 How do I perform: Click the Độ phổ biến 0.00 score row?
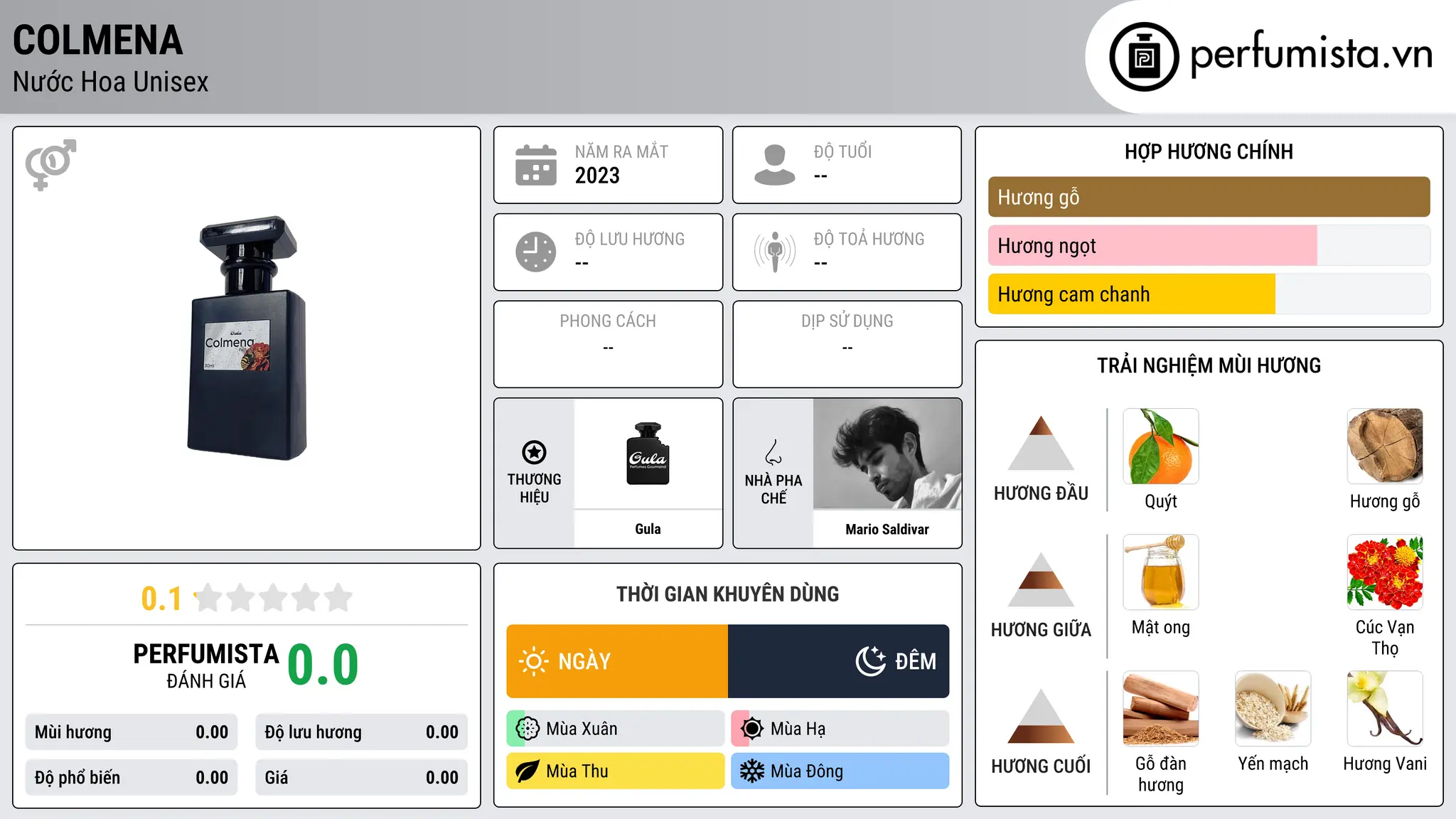132,778
